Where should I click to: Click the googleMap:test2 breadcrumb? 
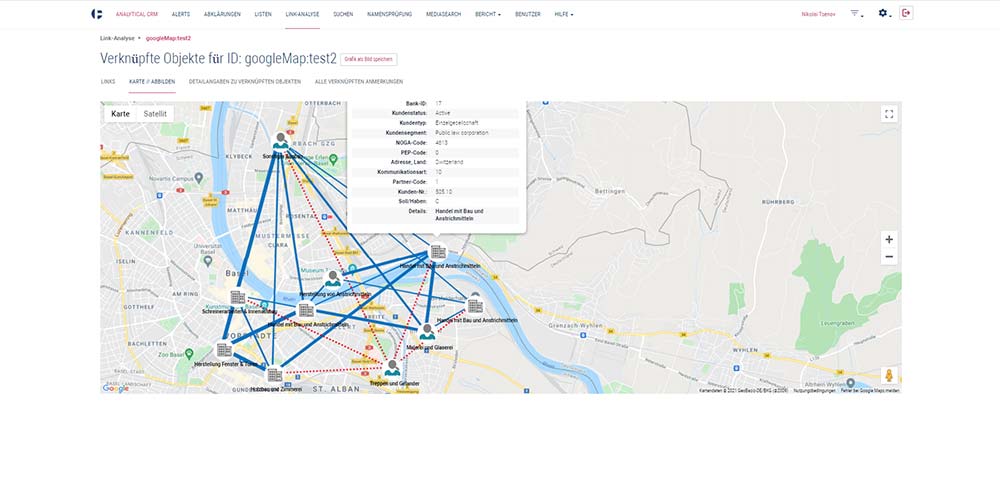(168, 38)
